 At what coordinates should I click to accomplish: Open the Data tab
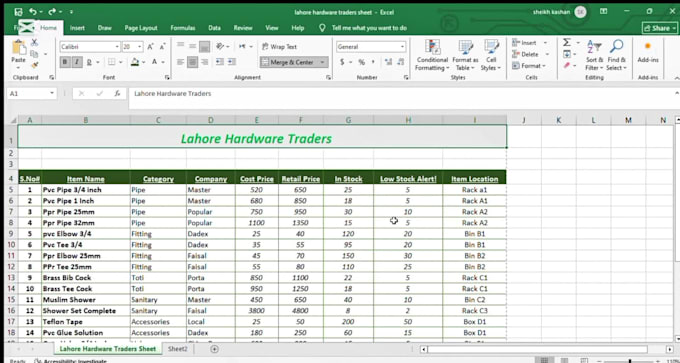(214, 28)
